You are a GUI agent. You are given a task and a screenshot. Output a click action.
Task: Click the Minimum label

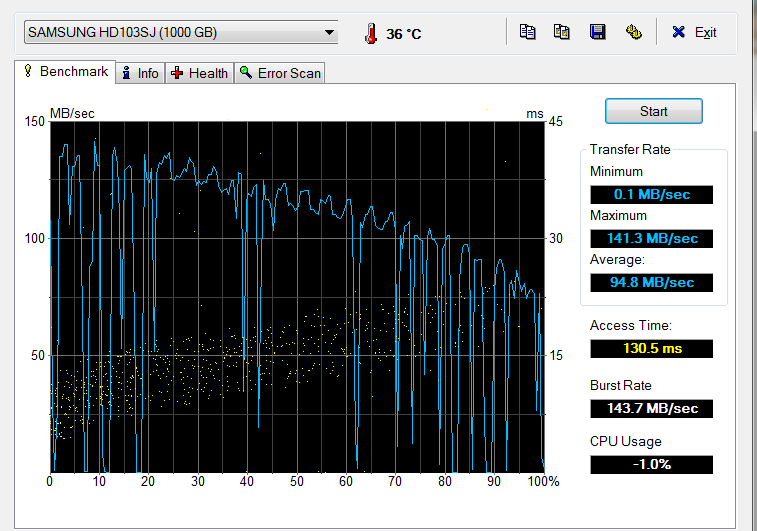pos(616,172)
